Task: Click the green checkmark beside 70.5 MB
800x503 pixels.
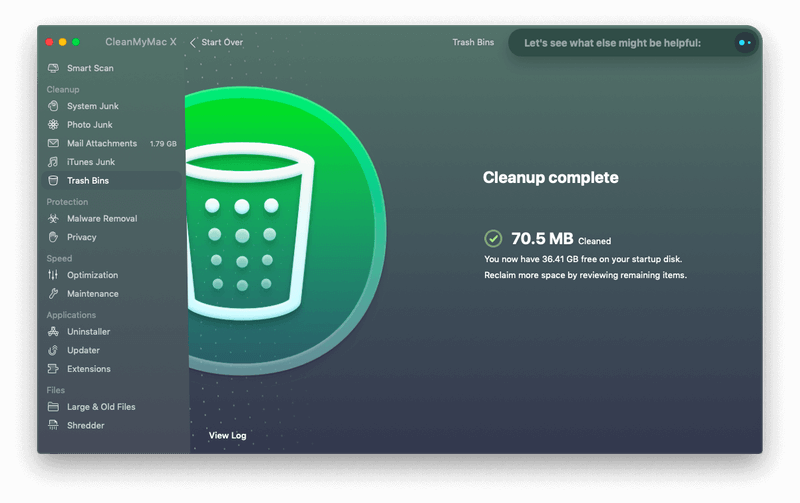Action: 493,238
